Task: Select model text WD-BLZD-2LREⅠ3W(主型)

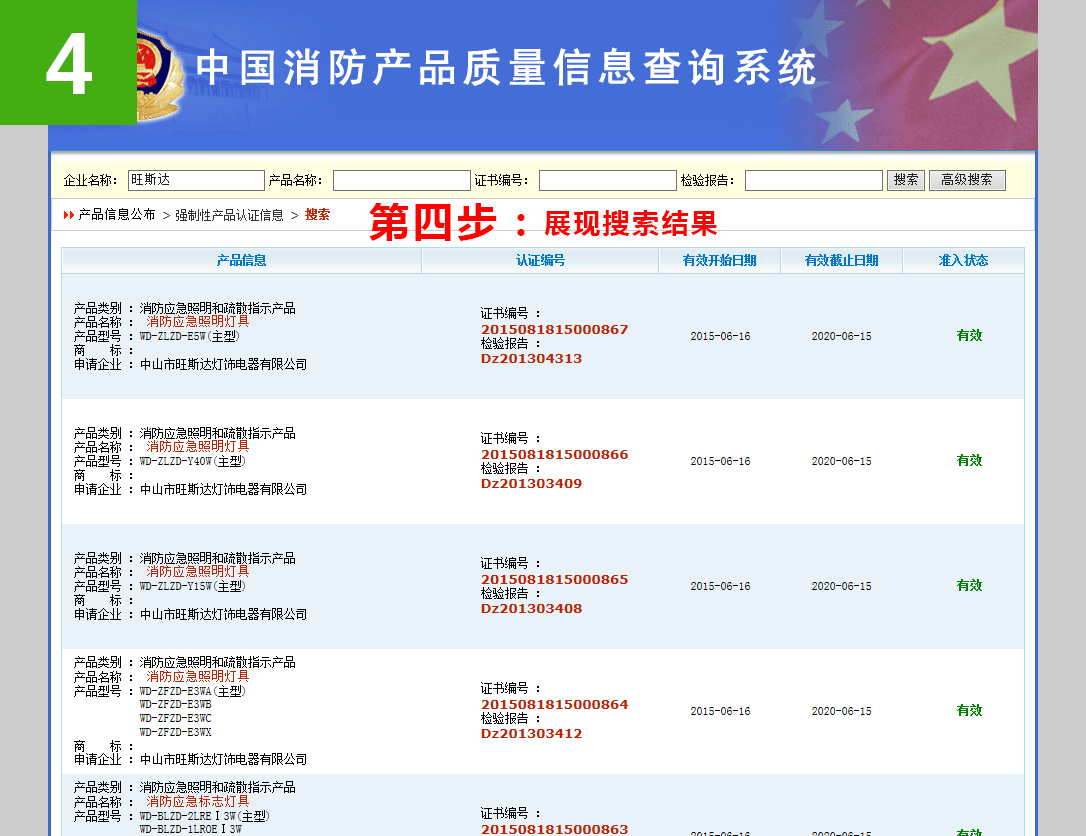Action: (x=204, y=817)
